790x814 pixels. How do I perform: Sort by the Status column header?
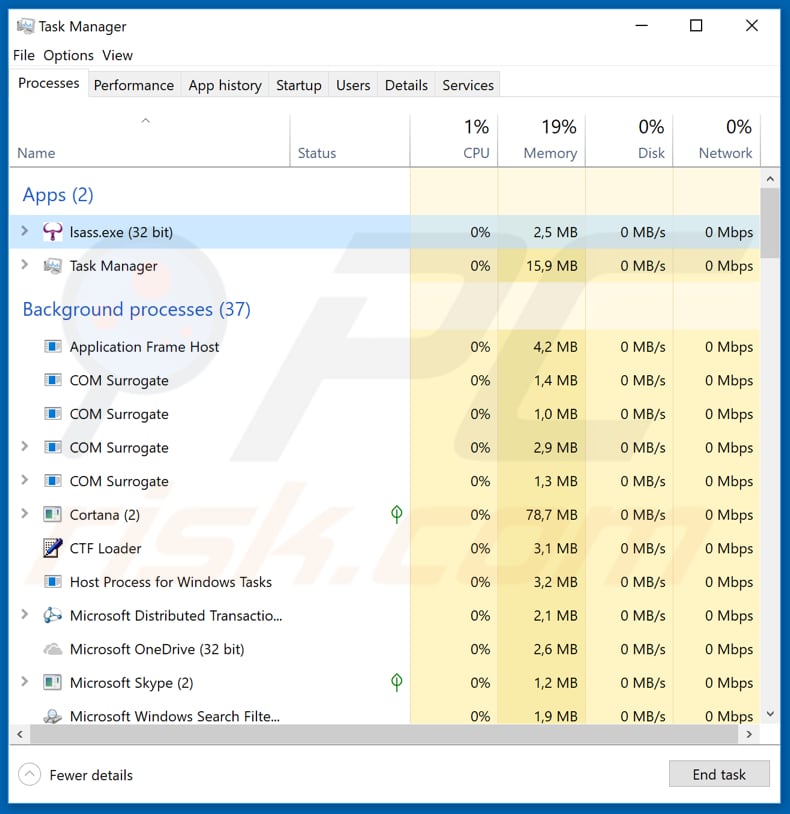tap(350, 140)
